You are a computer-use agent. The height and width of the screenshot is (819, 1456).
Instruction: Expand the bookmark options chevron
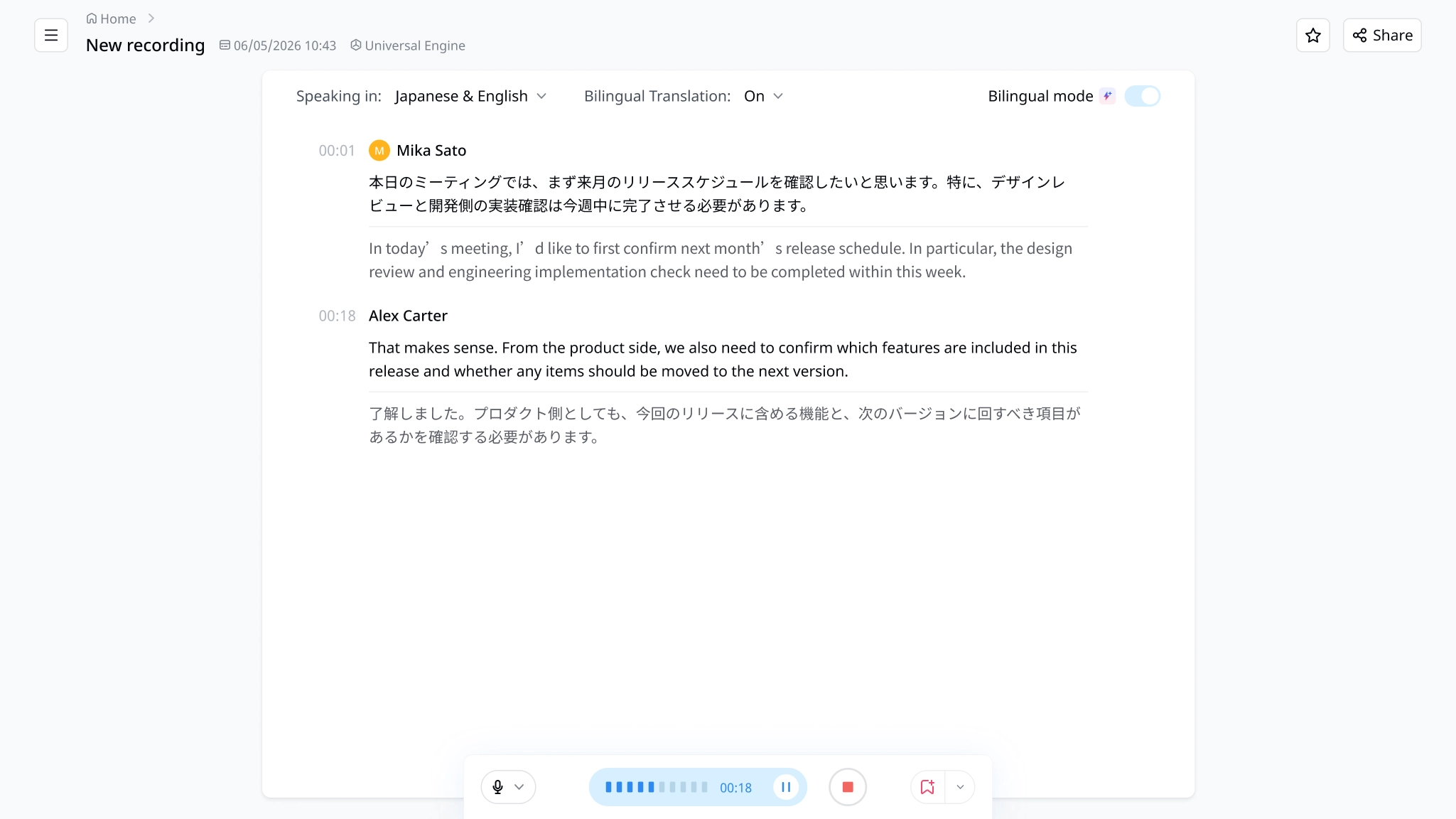[x=960, y=787]
